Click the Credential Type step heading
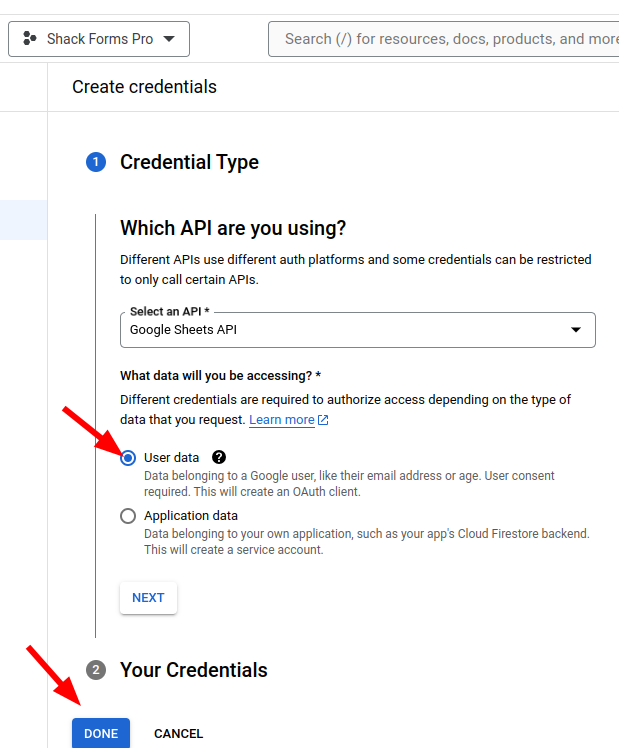The height and width of the screenshot is (748, 619). [x=189, y=162]
